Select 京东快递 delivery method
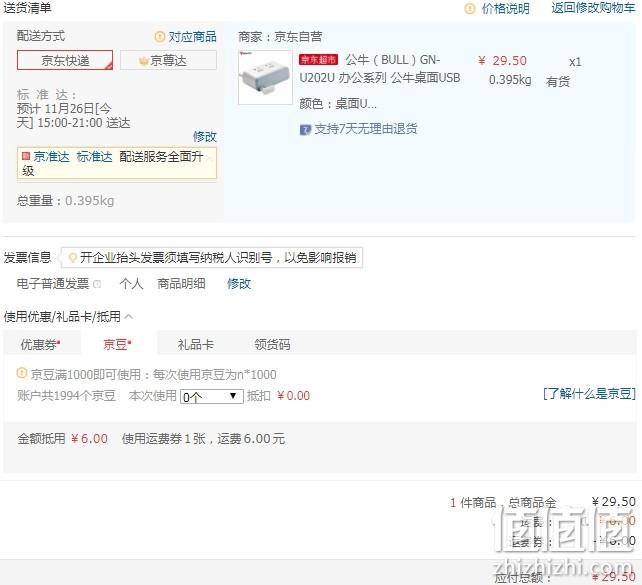The height and width of the screenshot is (585, 642). point(65,60)
